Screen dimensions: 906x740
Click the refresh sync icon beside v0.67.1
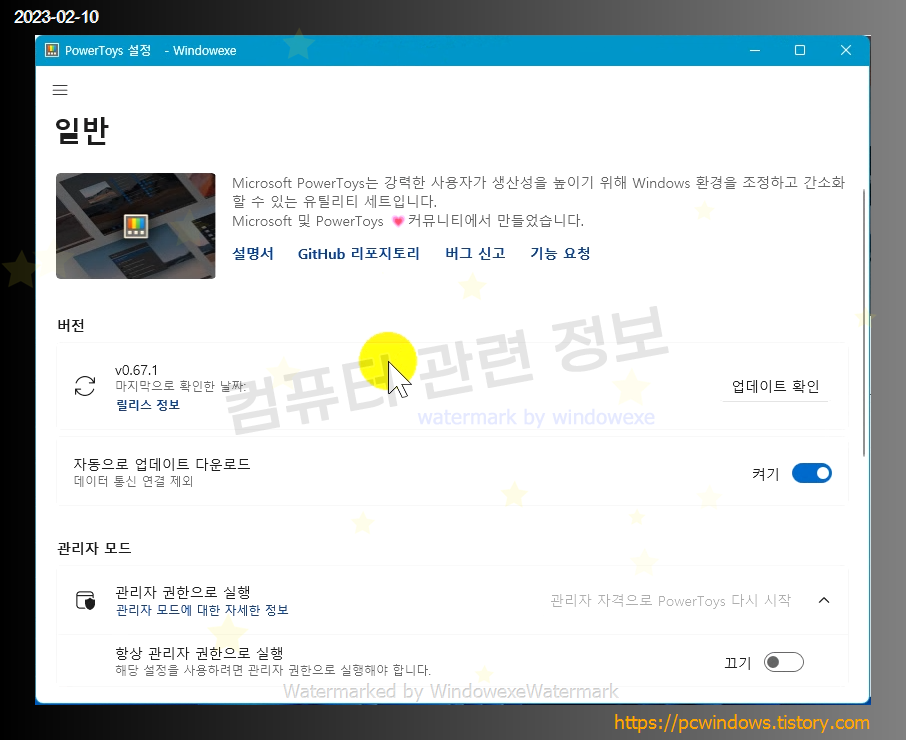pyautogui.click(x=85, y=386)
